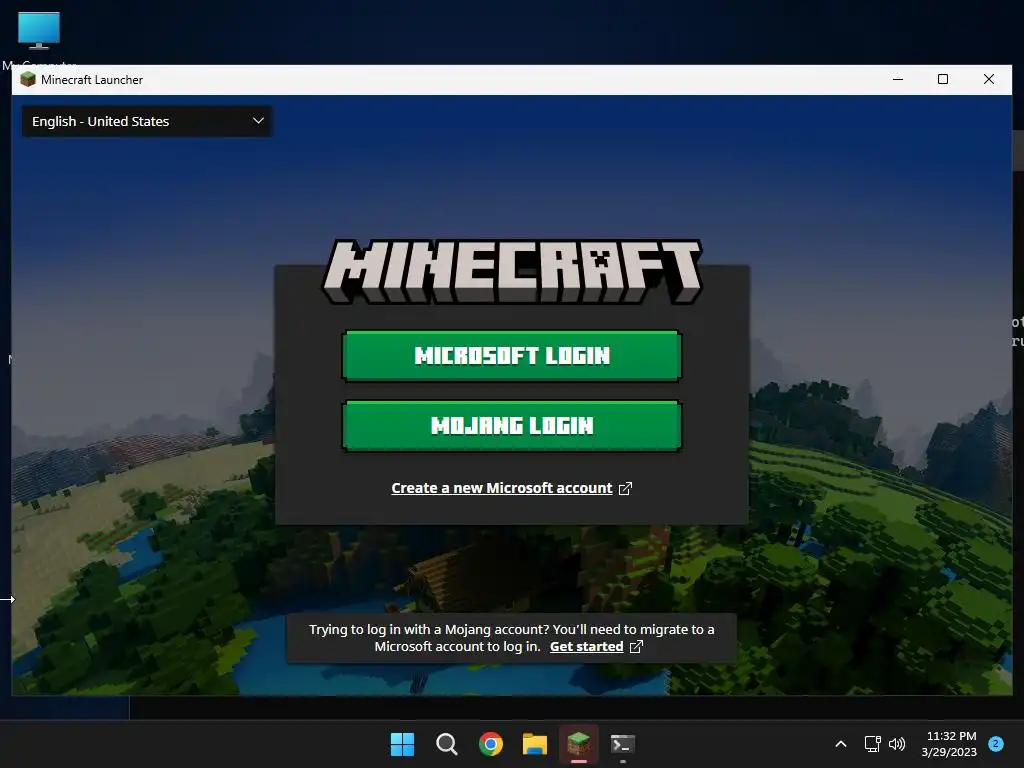Show hidden system tray icons chevron
Viewport: 1024px width, 768px height.
(841, 744)
